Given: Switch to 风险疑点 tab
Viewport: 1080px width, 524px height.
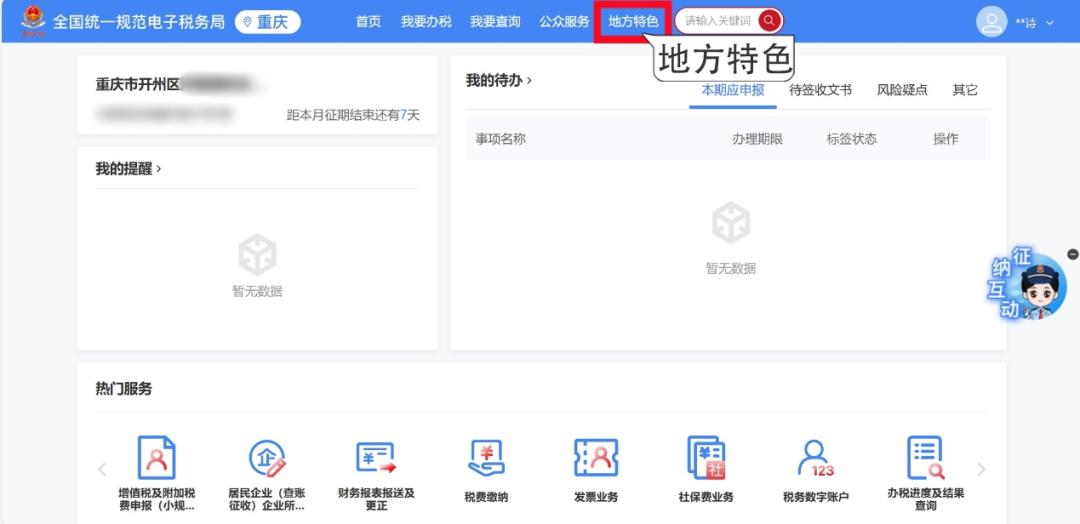Looking at the screenshot, I should coord(902,90).
